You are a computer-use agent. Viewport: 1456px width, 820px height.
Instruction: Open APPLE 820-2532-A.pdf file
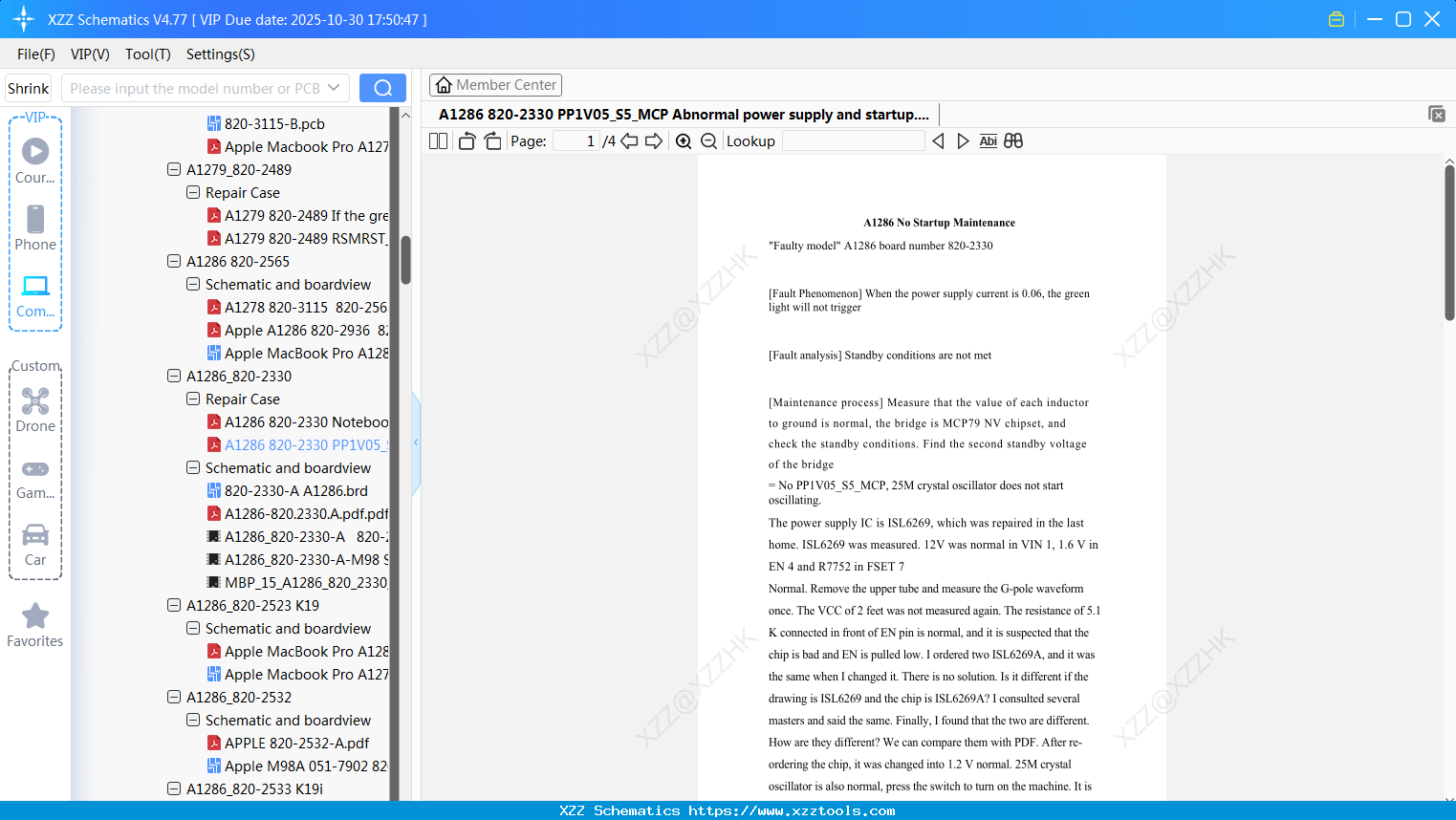(288, 743)
